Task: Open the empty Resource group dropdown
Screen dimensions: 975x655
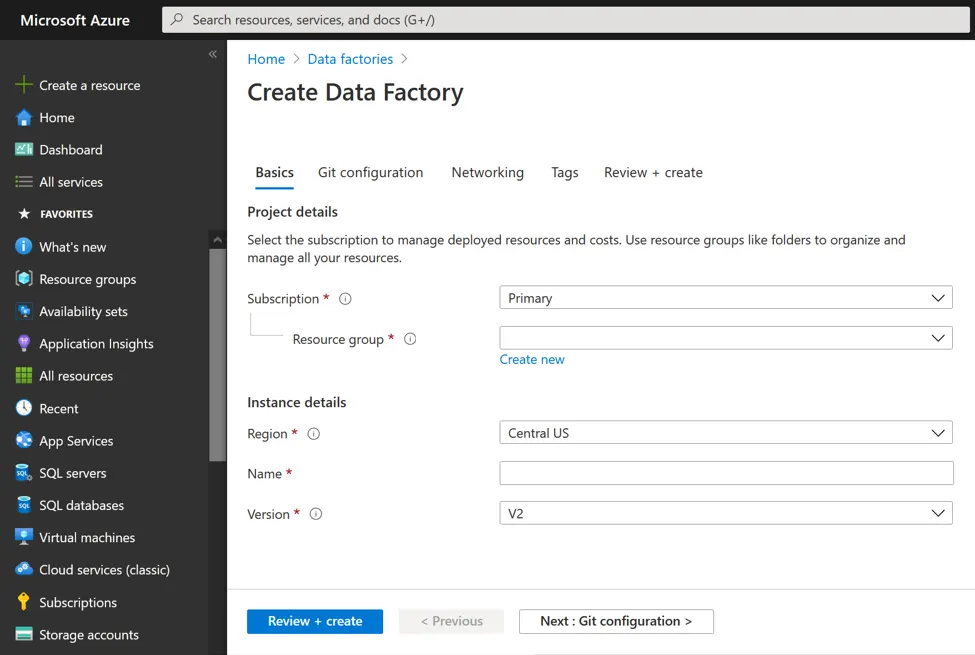Action: click(726, 338)
